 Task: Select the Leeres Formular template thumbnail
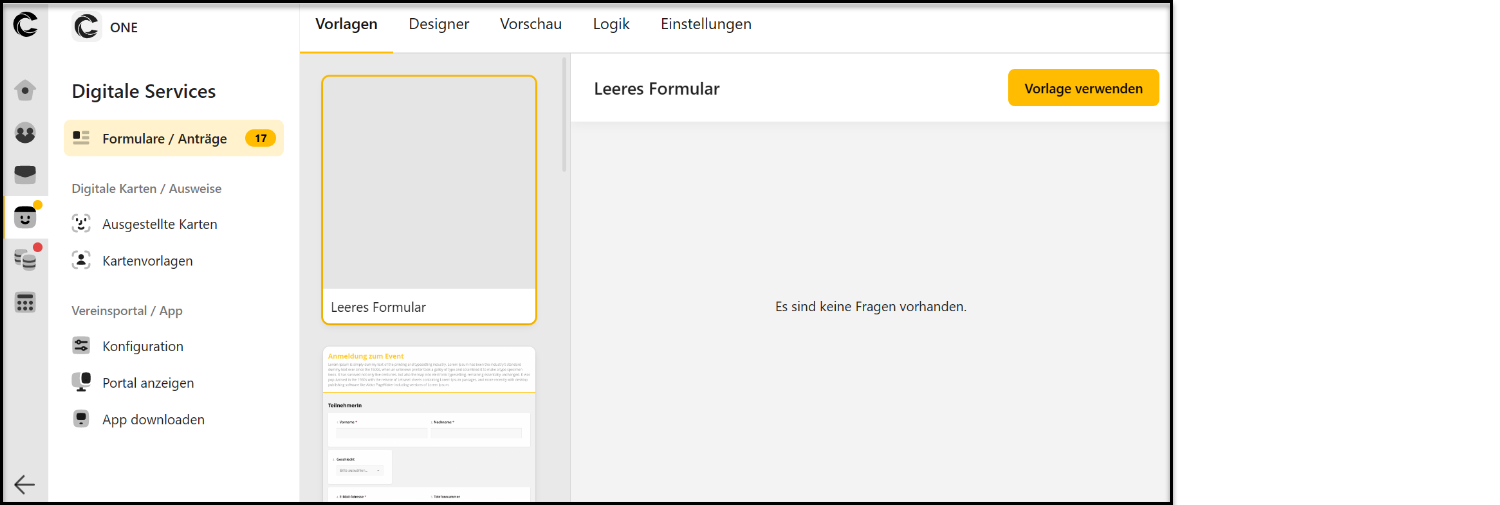click(429, 200)
